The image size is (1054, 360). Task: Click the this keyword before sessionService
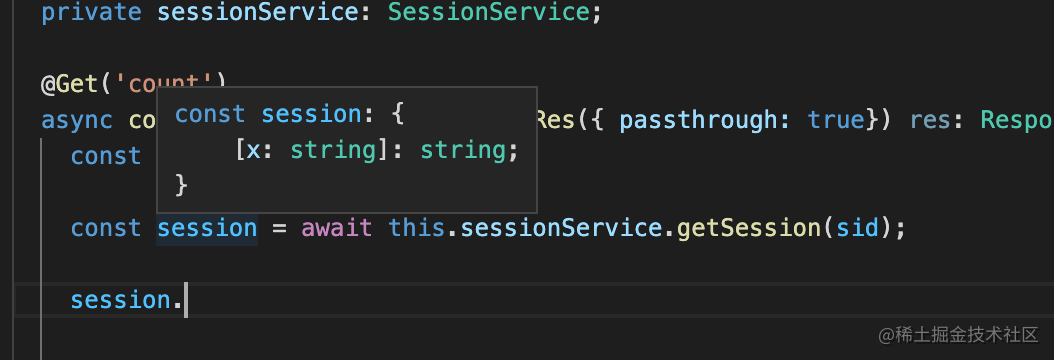[417, 228]
